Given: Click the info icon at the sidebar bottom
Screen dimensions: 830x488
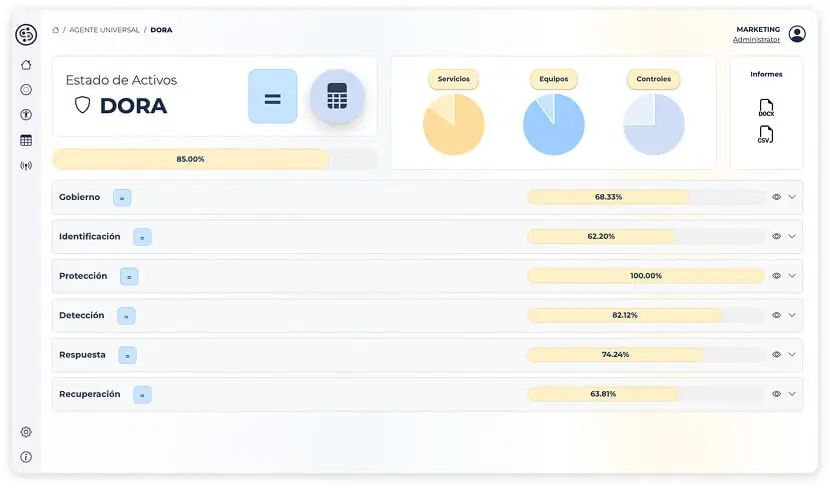Looking at the screenshot, I should [26, 457].
